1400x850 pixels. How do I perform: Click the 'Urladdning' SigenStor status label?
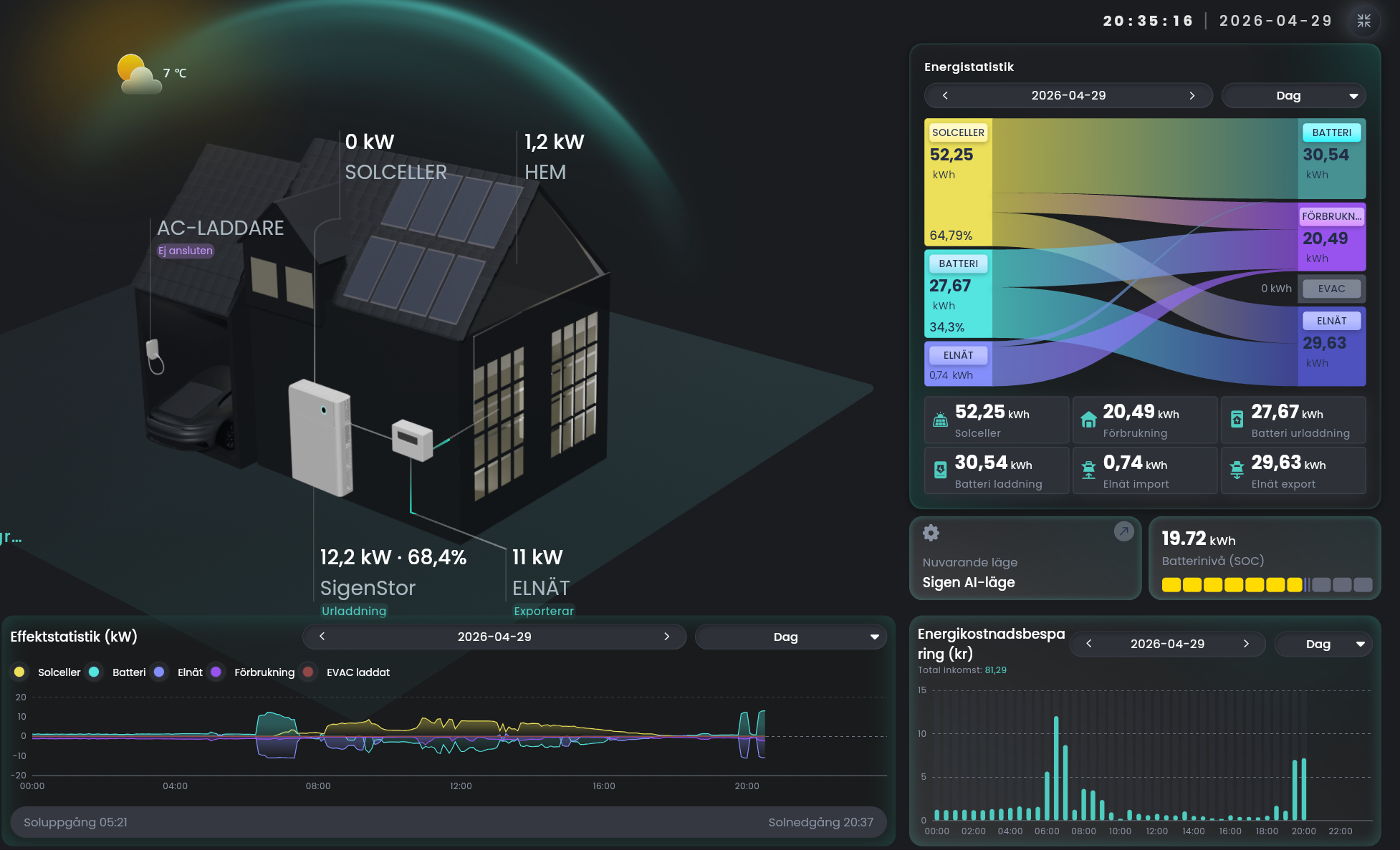coord(354,611)
